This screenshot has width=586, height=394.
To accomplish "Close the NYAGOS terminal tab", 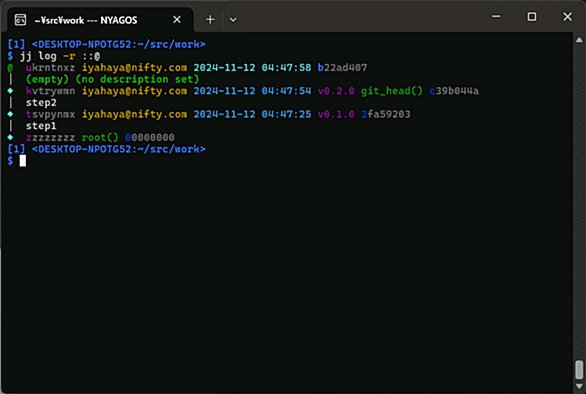I will pos(177,19).
